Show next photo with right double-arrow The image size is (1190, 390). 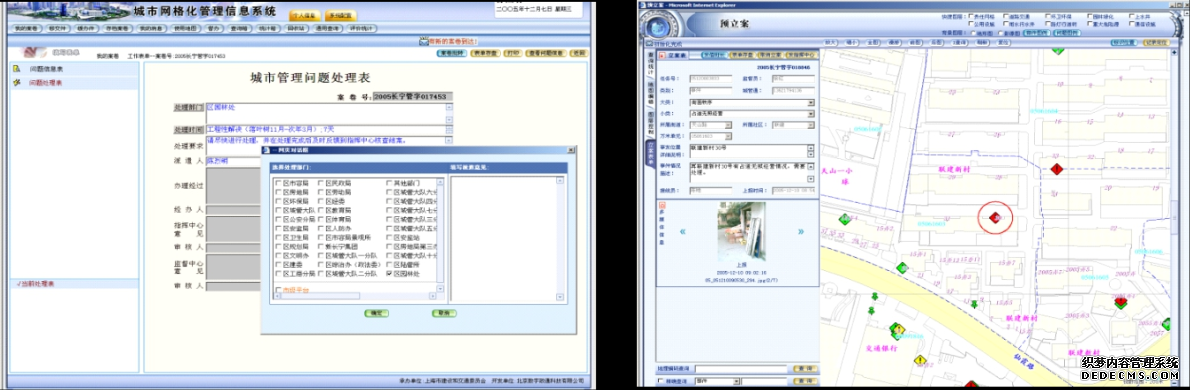[x=801, y=232]
